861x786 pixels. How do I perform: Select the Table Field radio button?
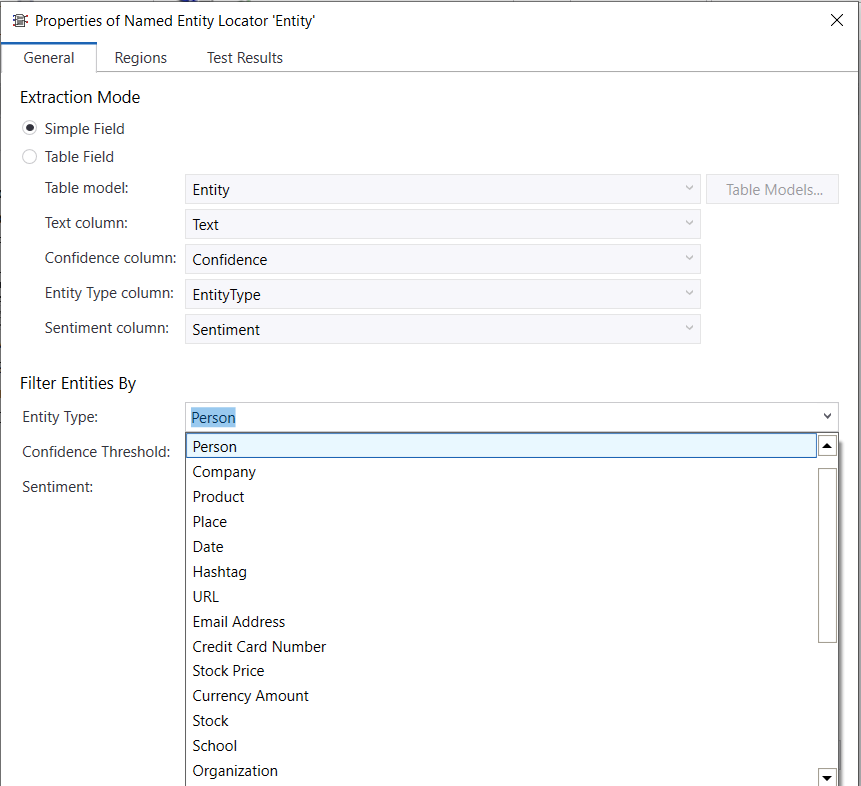30,157
